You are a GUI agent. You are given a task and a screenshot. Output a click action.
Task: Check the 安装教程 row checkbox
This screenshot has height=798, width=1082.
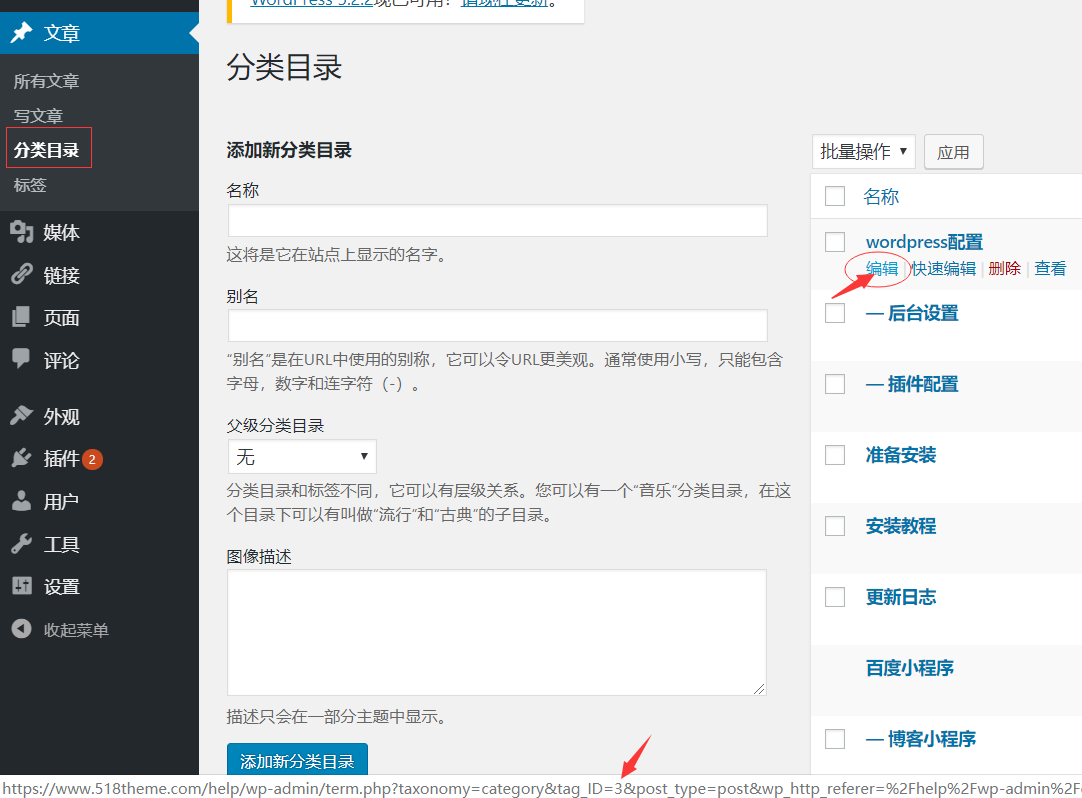[835, 526]
